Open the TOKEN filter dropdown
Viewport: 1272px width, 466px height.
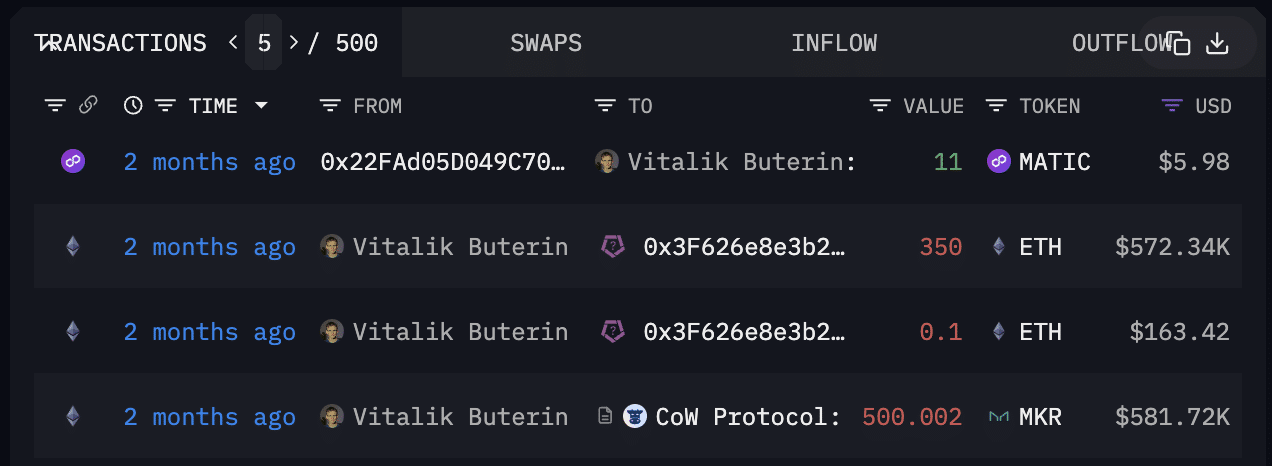(x=995, y=105)
